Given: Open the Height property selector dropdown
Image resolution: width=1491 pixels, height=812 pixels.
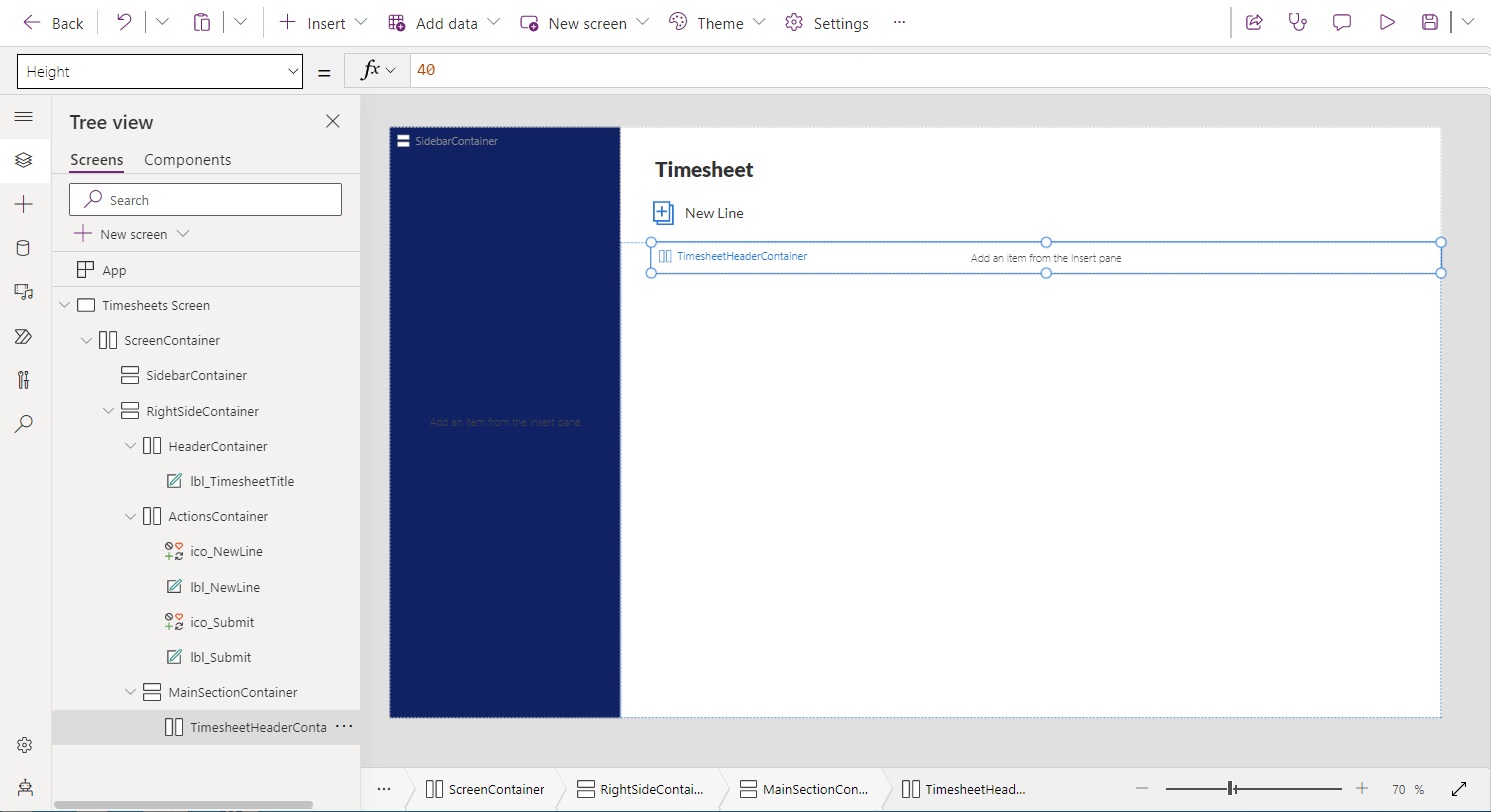Looking at the screenshot, I should [291, 71].
